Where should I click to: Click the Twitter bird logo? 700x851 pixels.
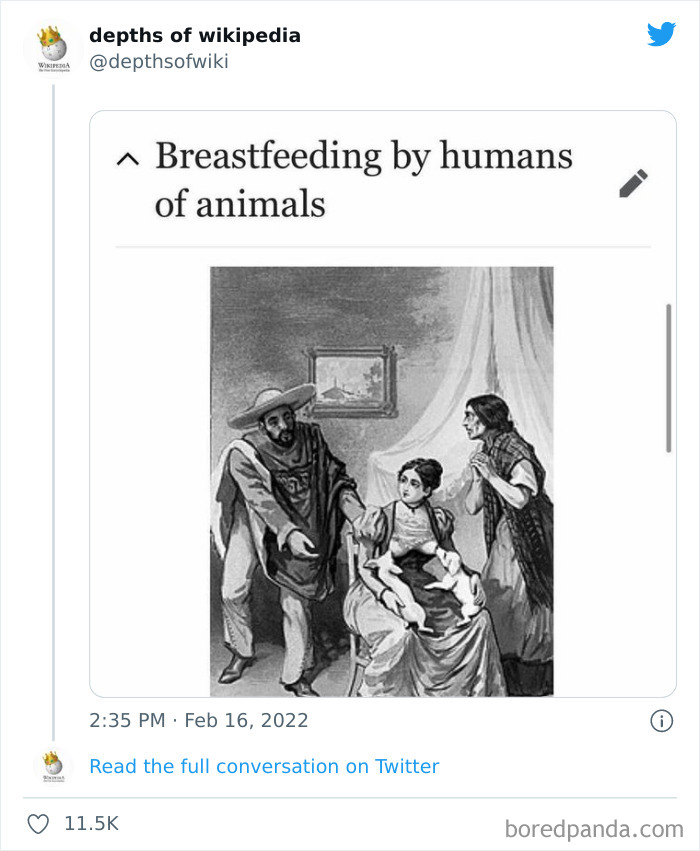click(x=661, y=34)
